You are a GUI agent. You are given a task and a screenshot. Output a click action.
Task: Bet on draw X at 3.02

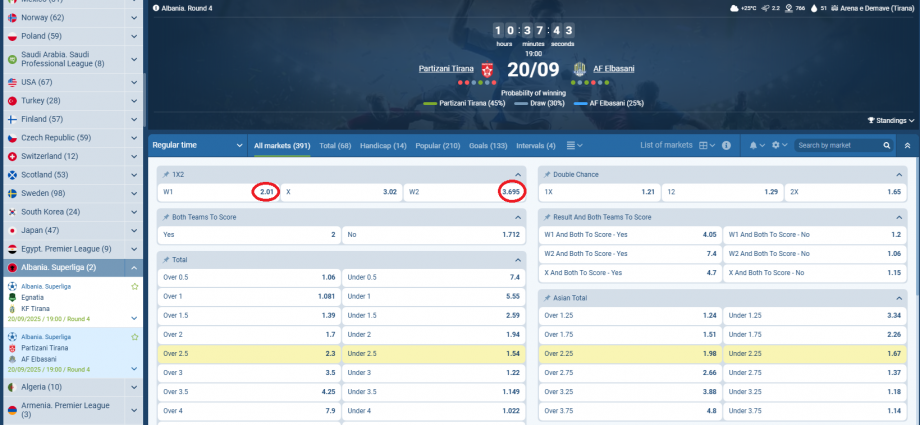[341, 192]
